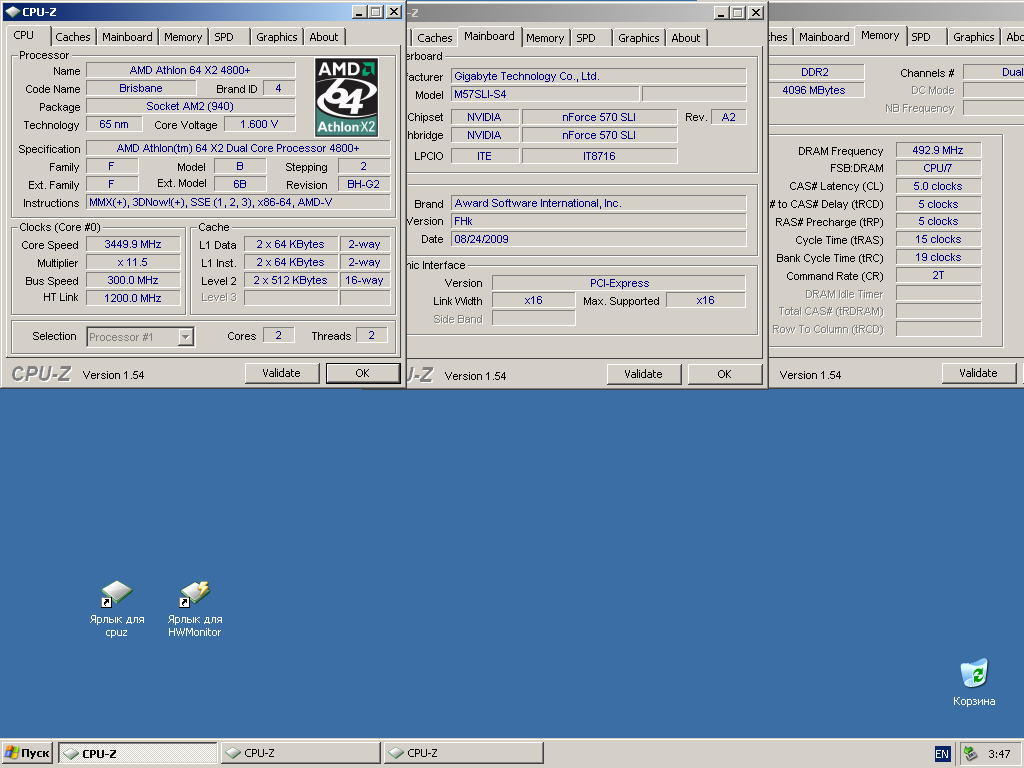Viewport: 1024px width, 768px height.
Task: Click Validate in the Memory window
Action: pyautogui.click(x=978, y=373)
